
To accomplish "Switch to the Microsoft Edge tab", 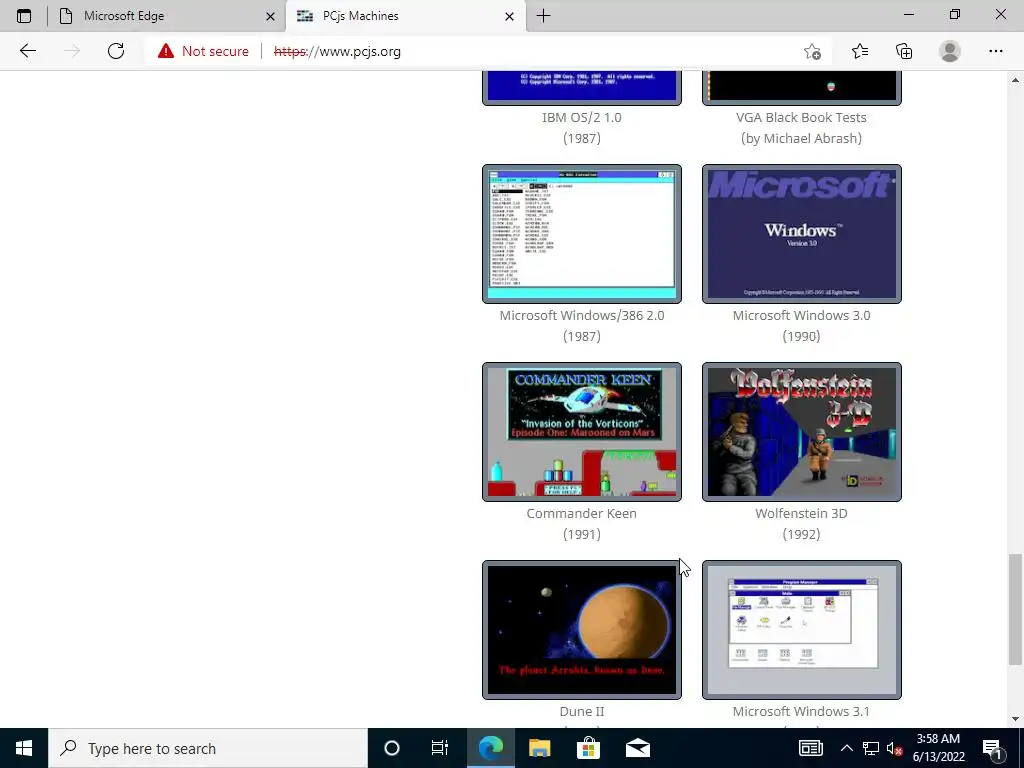I will pos(167,16).
